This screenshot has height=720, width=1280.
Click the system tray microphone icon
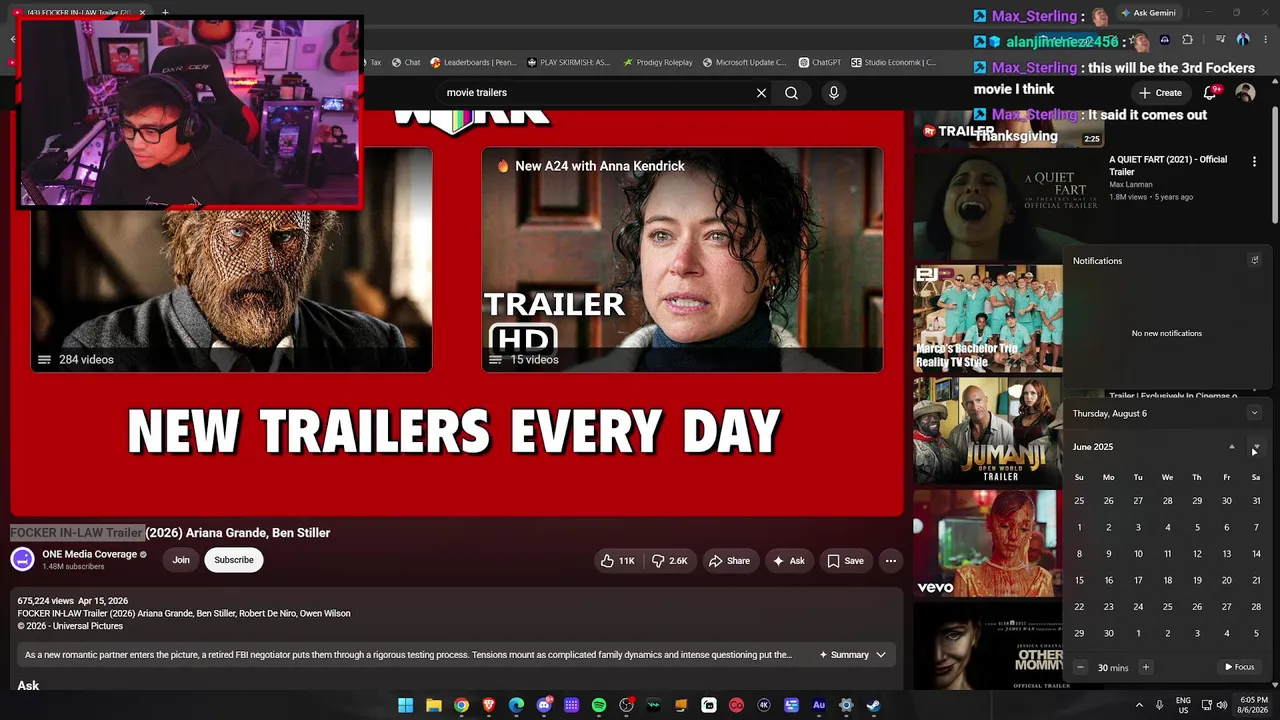pos(1159,705)
